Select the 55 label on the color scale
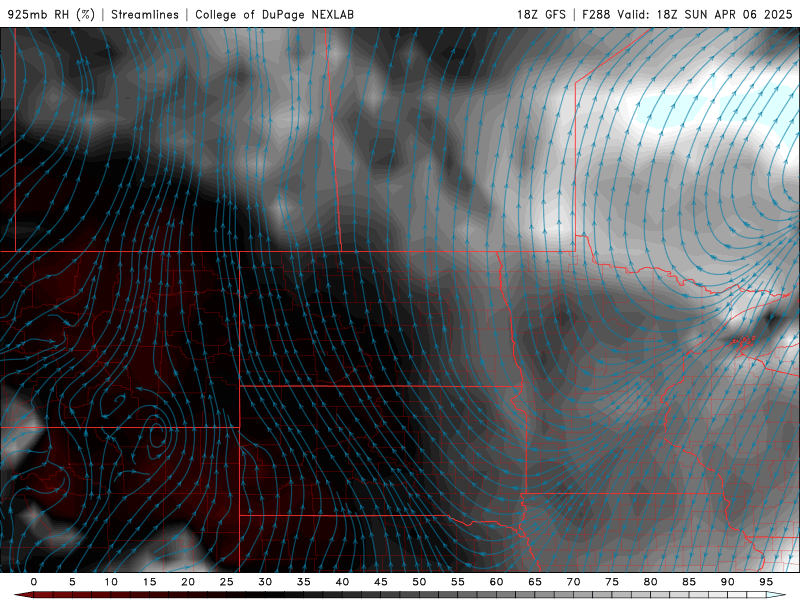Viewport: 800px width, 600px height. click(x=458, y=582)
